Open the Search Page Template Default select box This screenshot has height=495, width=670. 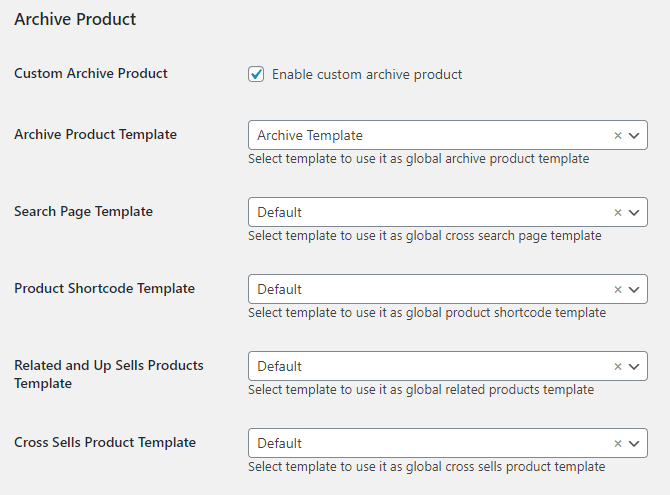[x=448, y=212]
